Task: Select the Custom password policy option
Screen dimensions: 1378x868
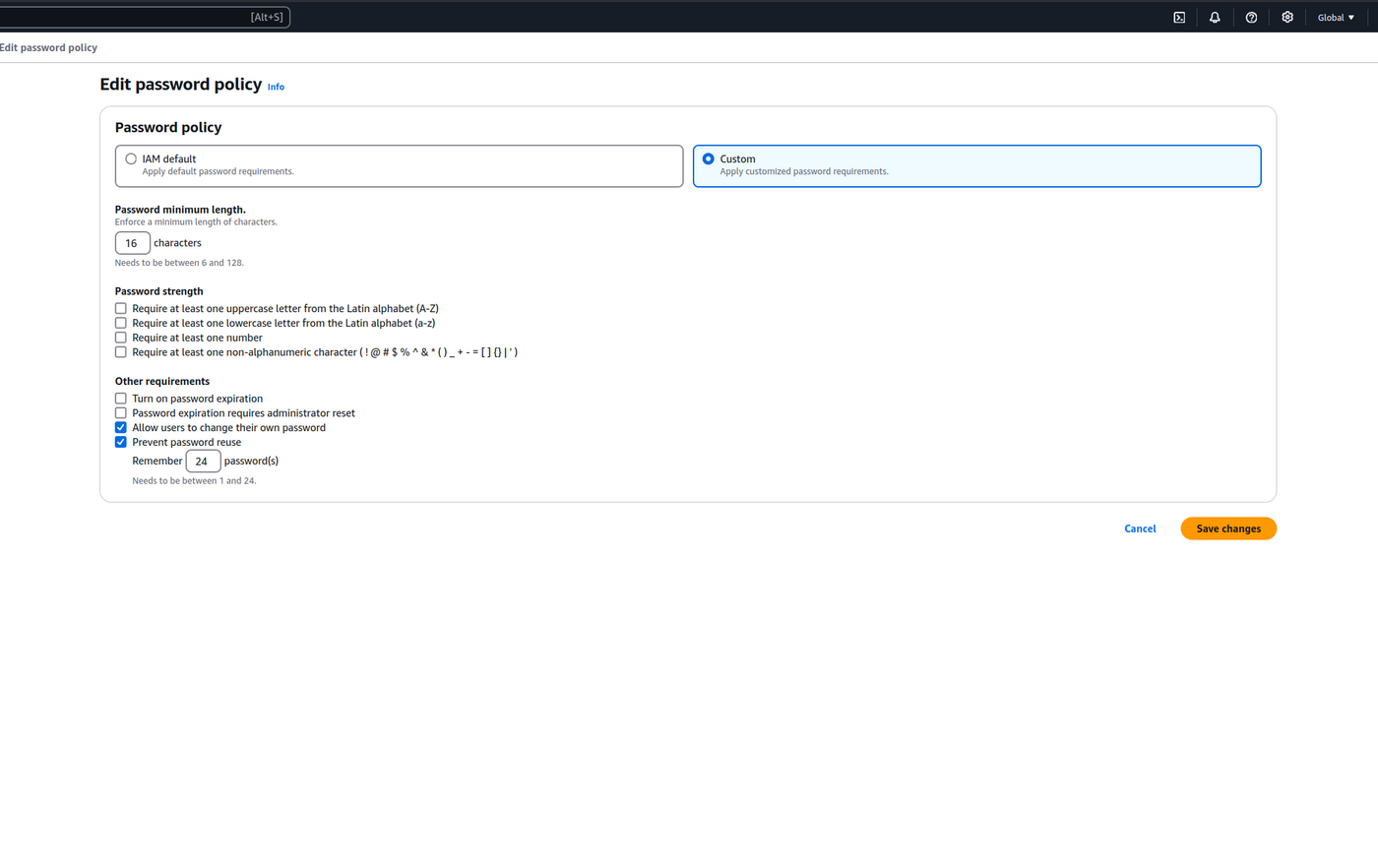Action: click(709, 159)
